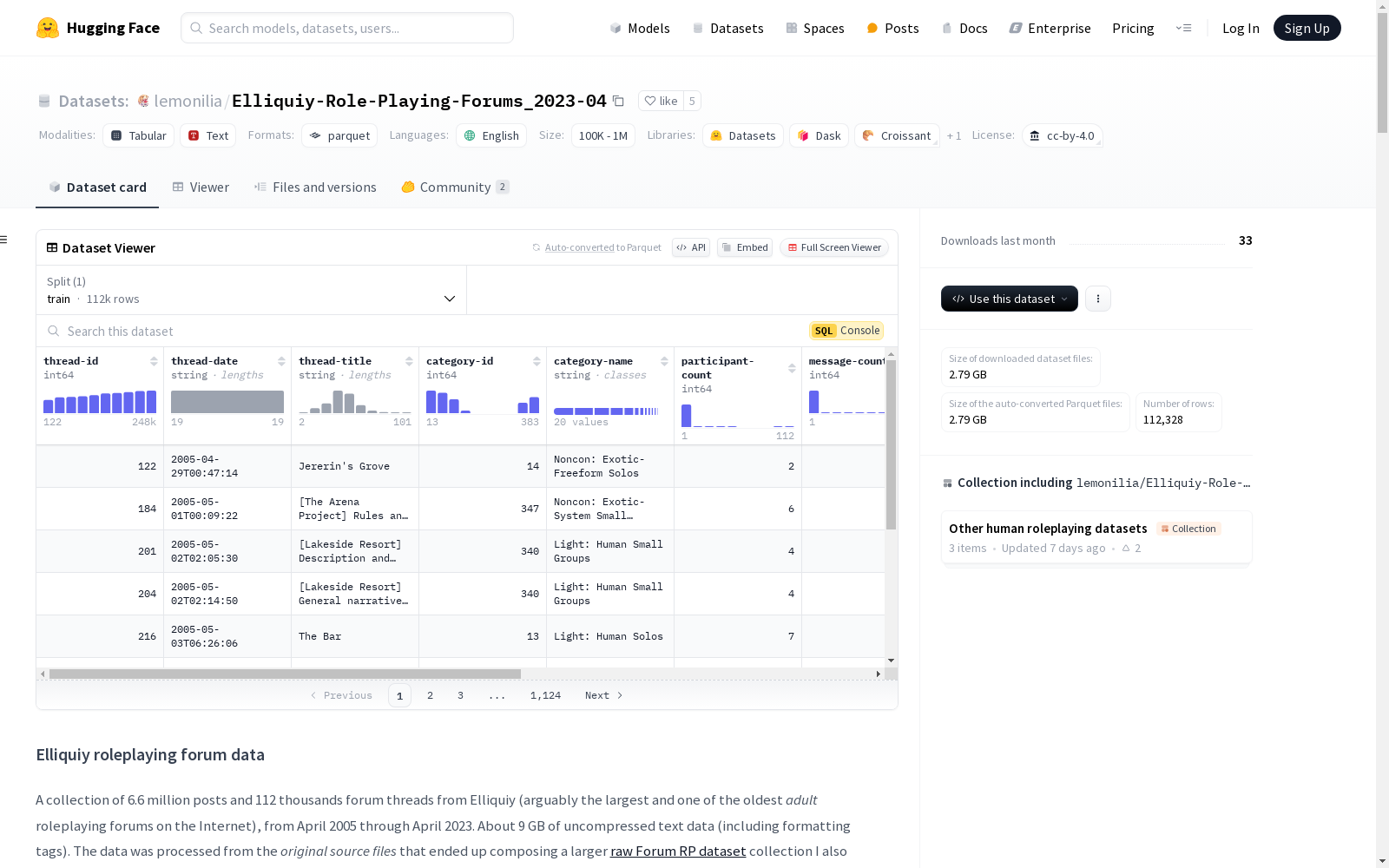This screenshot has width=1389, height=868.
Task: Click the Datasets stack icon in breadcrumb
Action: pyautogui.click(x=44, y=101)
